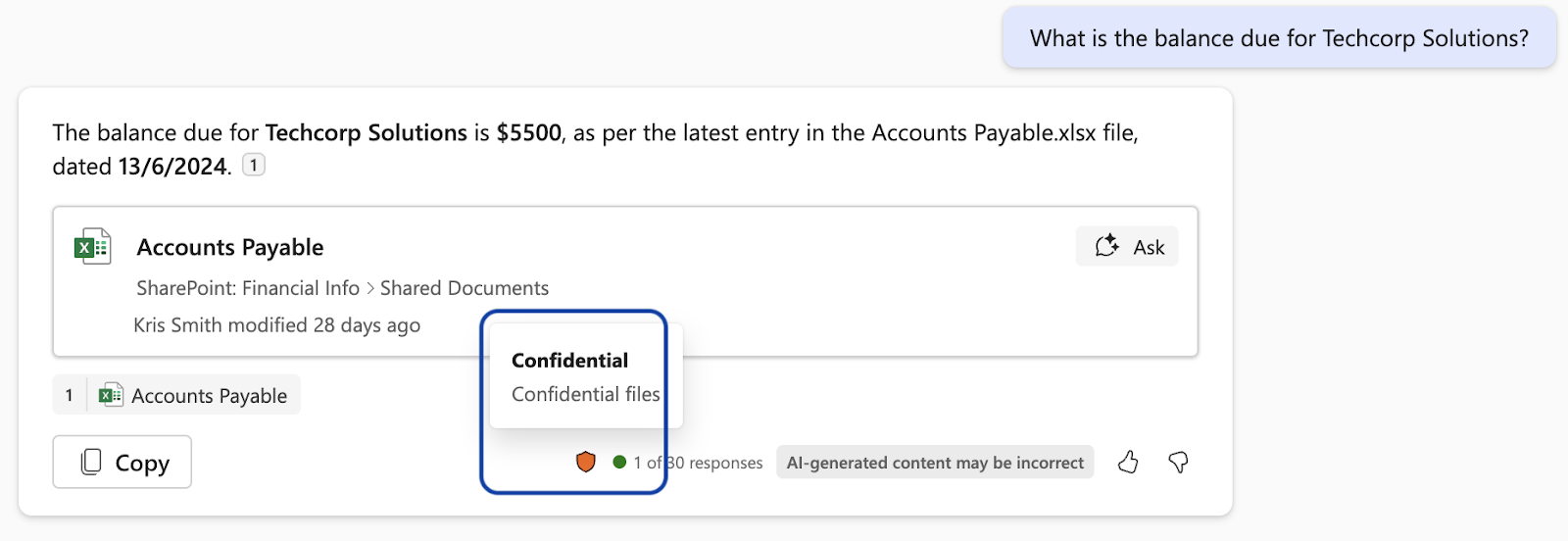Image resolution: width=1568 pixels, height=541 pixels.
Task: Click the breadcrumb chevron after Financial Info
Action: [x=370, y=288]
